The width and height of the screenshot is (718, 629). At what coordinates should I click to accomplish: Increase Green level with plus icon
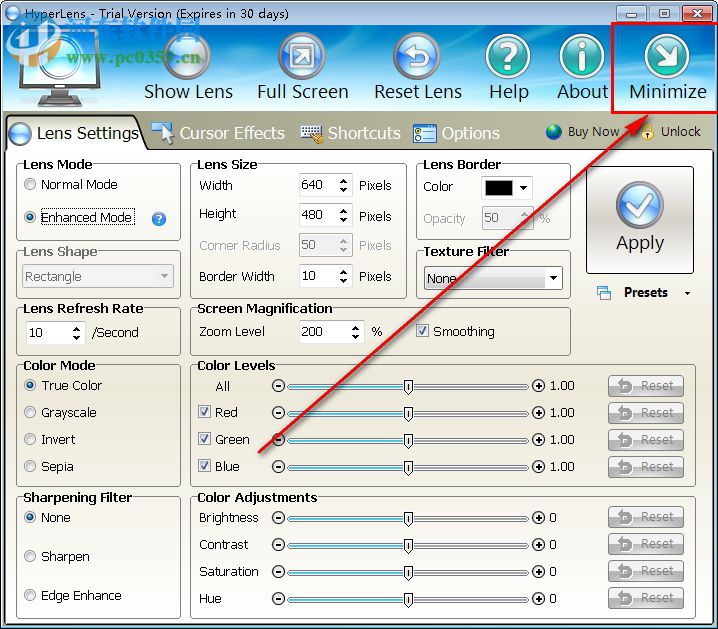tap(538, 440)
